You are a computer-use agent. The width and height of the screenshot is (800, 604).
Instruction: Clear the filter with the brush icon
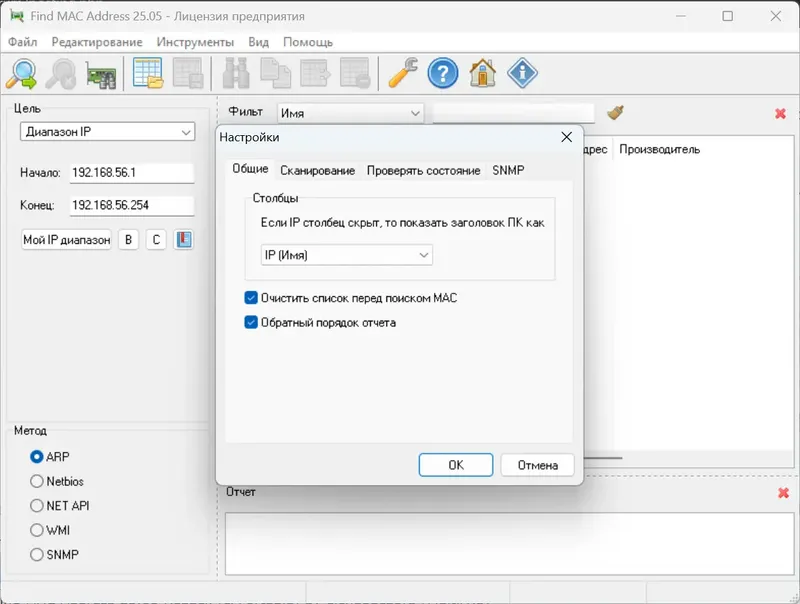616,112
